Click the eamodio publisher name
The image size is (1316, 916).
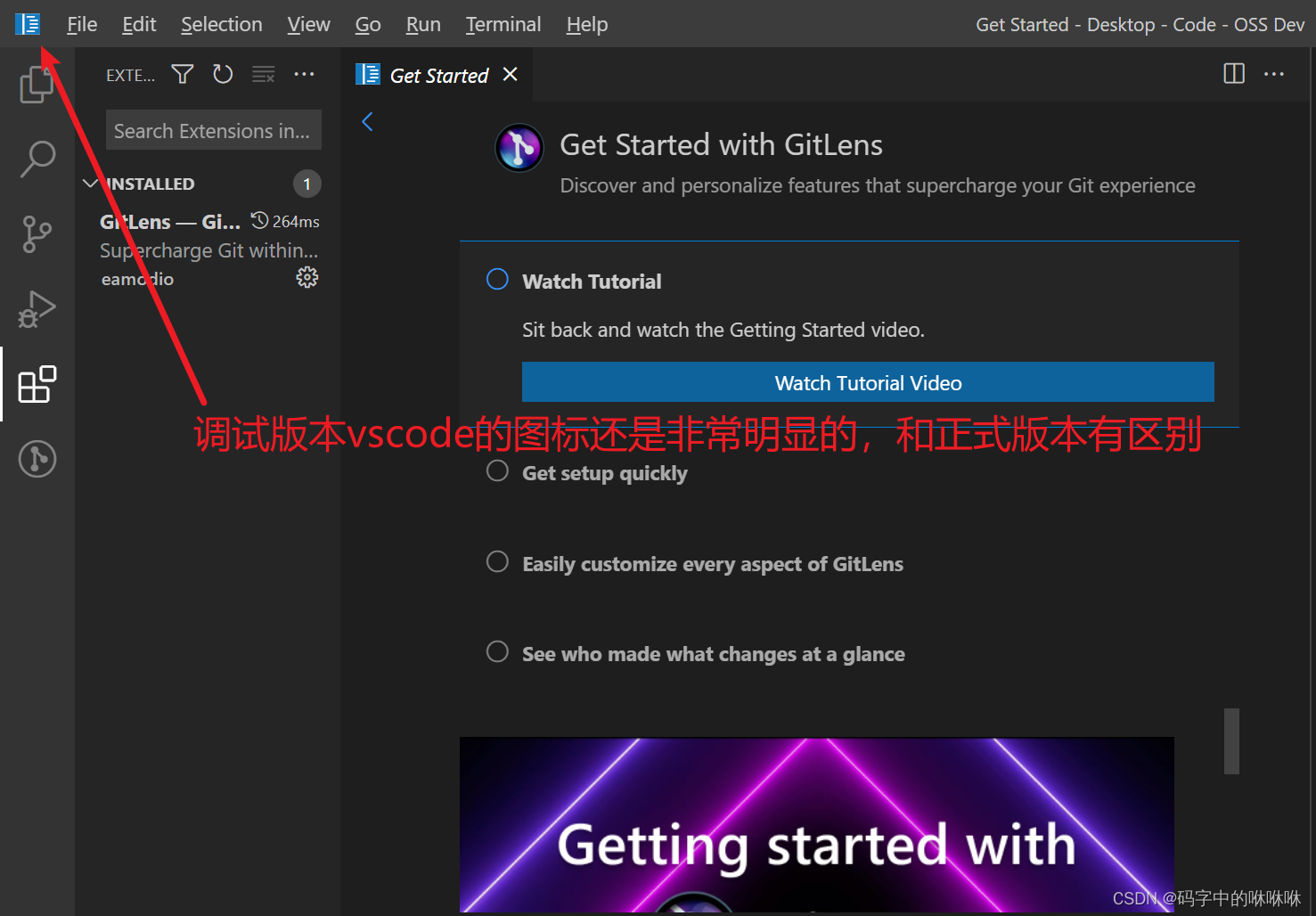click(x=137, y=279)
